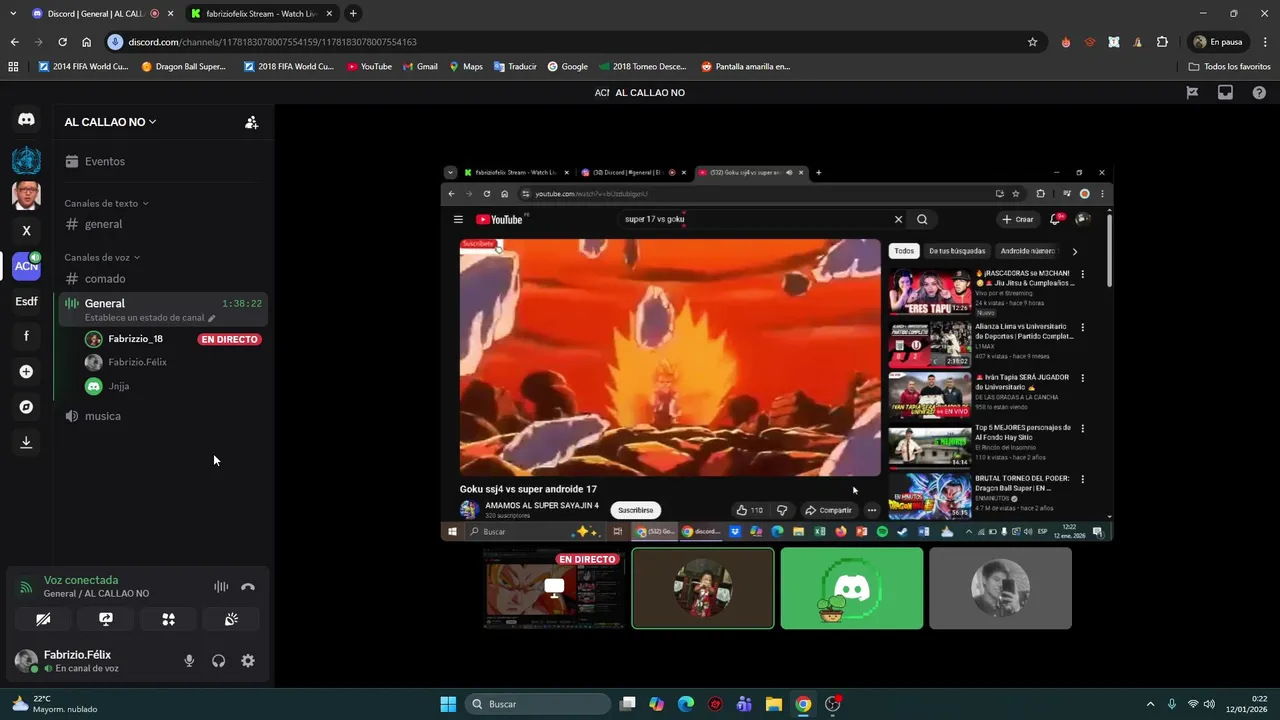The image size is (1280, 720).
Task: Click Add a Server plus icon
Action: (26, 372)
